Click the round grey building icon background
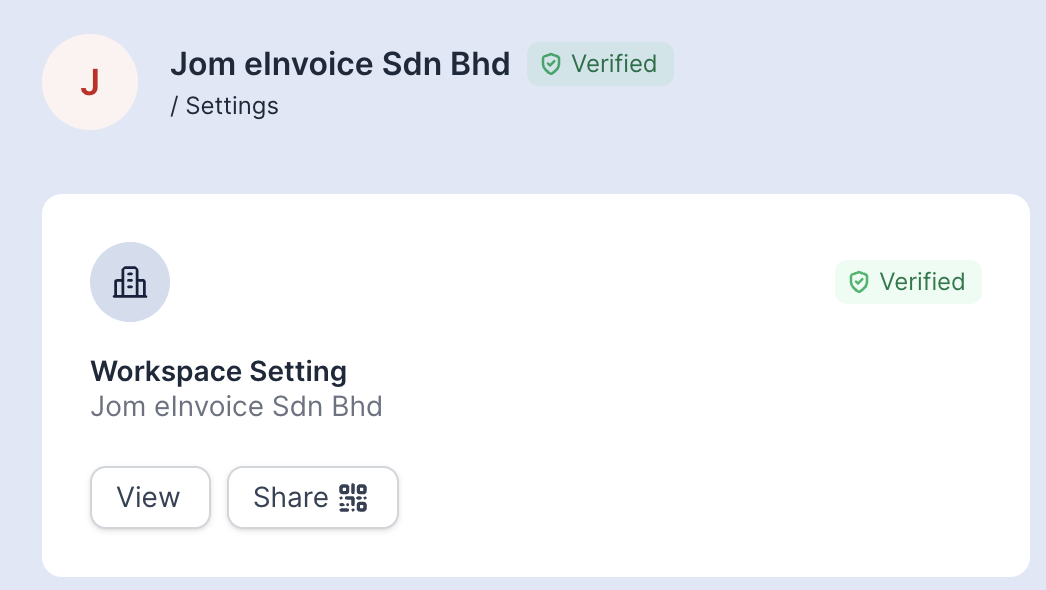This screenshot has width=1046, height=590. [x=130, y=282]
